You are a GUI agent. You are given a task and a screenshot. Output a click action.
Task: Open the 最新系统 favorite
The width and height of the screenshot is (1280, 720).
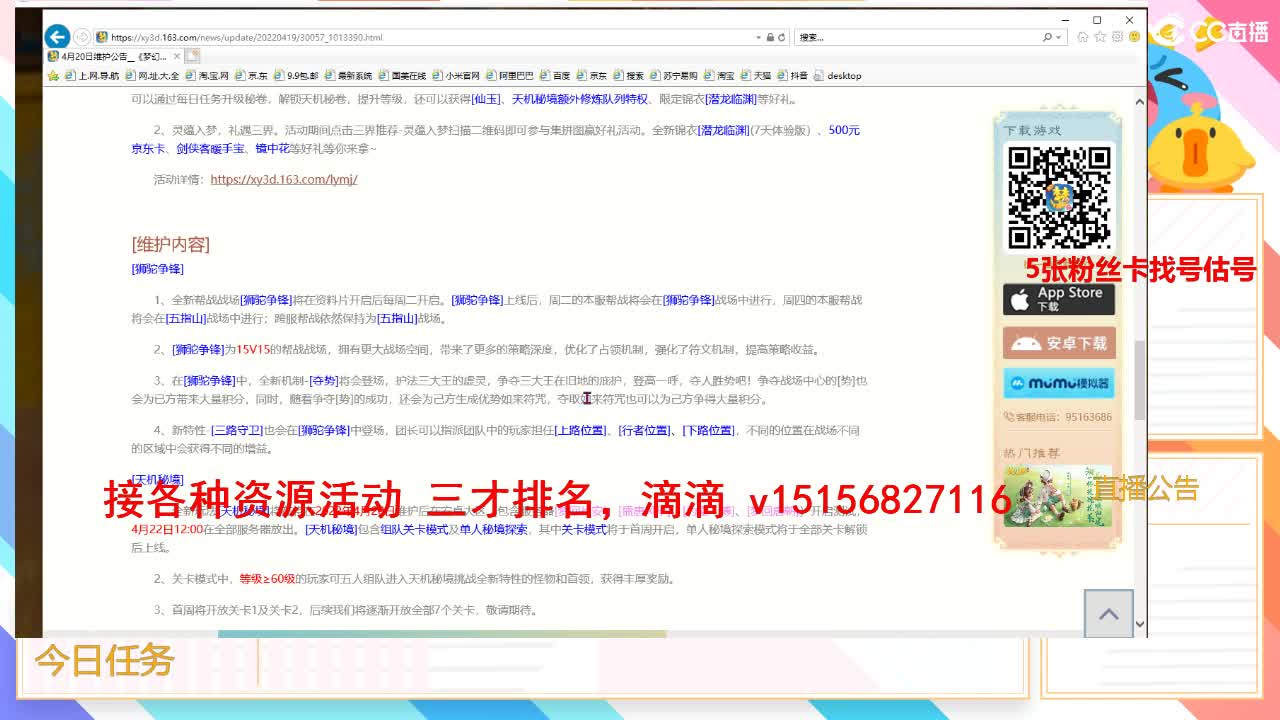(347, 75)
